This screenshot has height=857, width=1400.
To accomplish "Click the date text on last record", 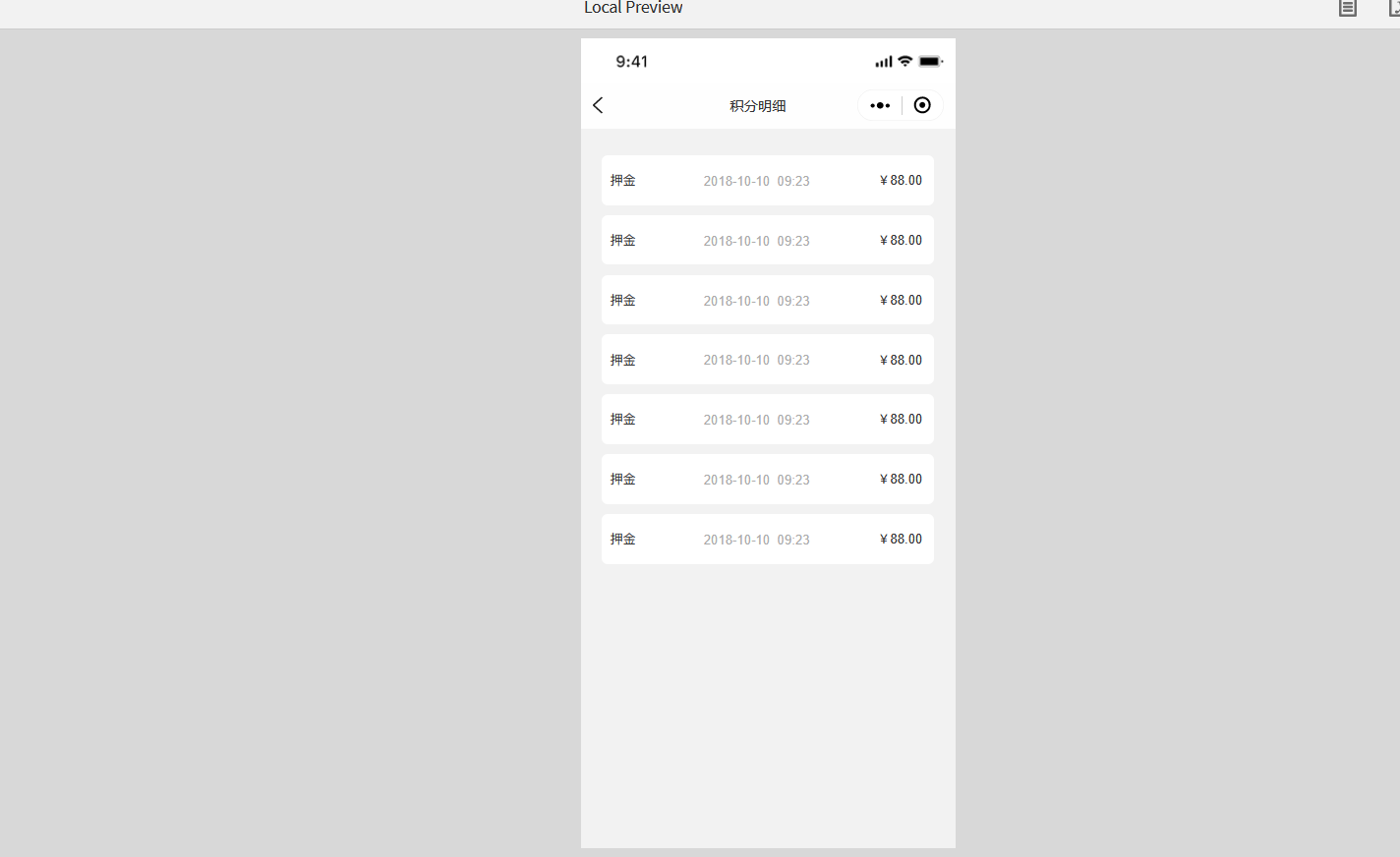I will click(x=756, y=540).
